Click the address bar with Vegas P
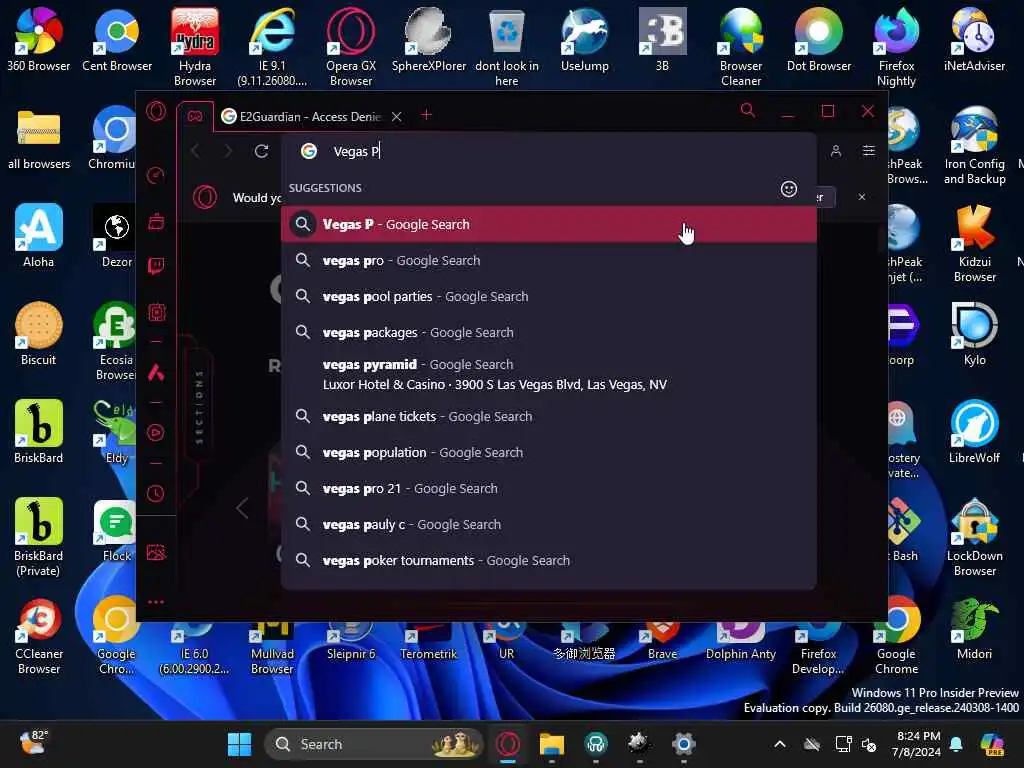 tap(549, 152)
